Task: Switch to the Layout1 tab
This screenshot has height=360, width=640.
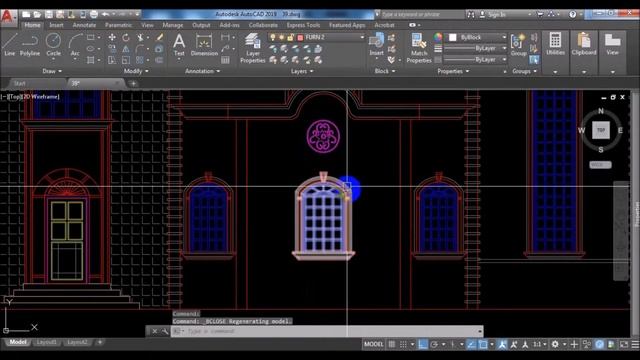Action: pyautogui.click(x=47, y=342)
